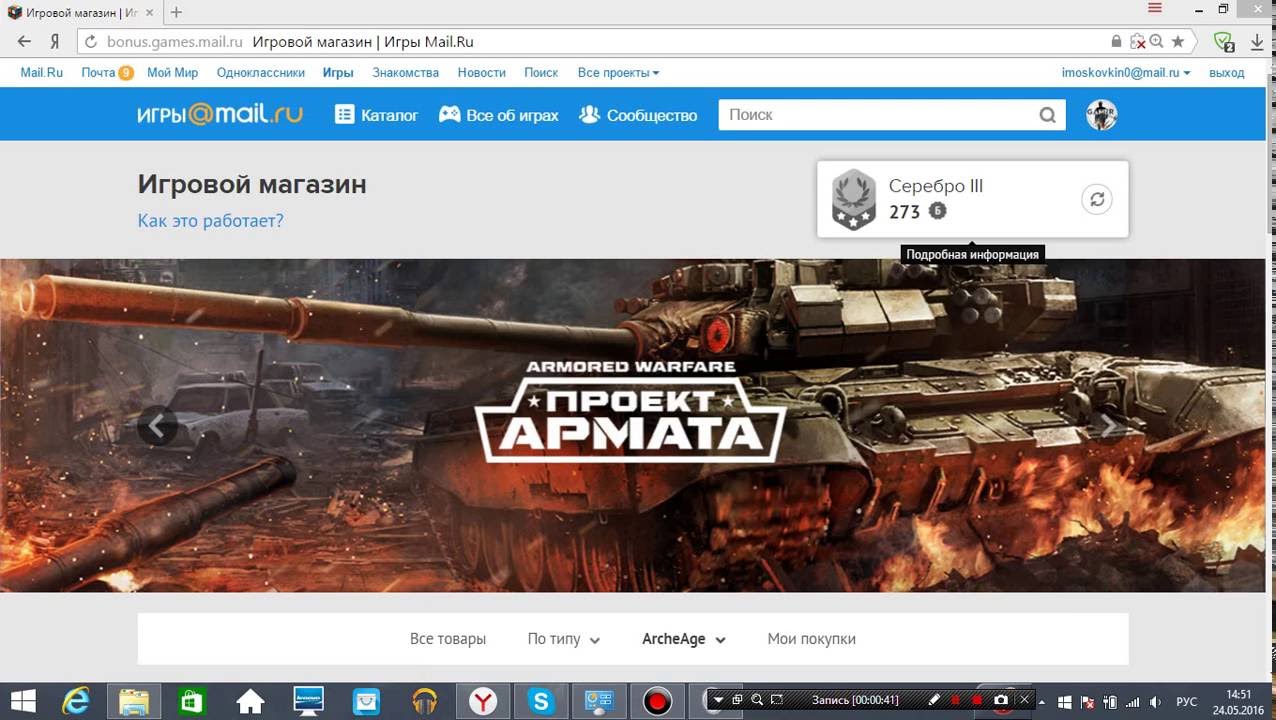Open the Проект Армата banner
This screenshot has width=1276, height=720.
[632, 425]
